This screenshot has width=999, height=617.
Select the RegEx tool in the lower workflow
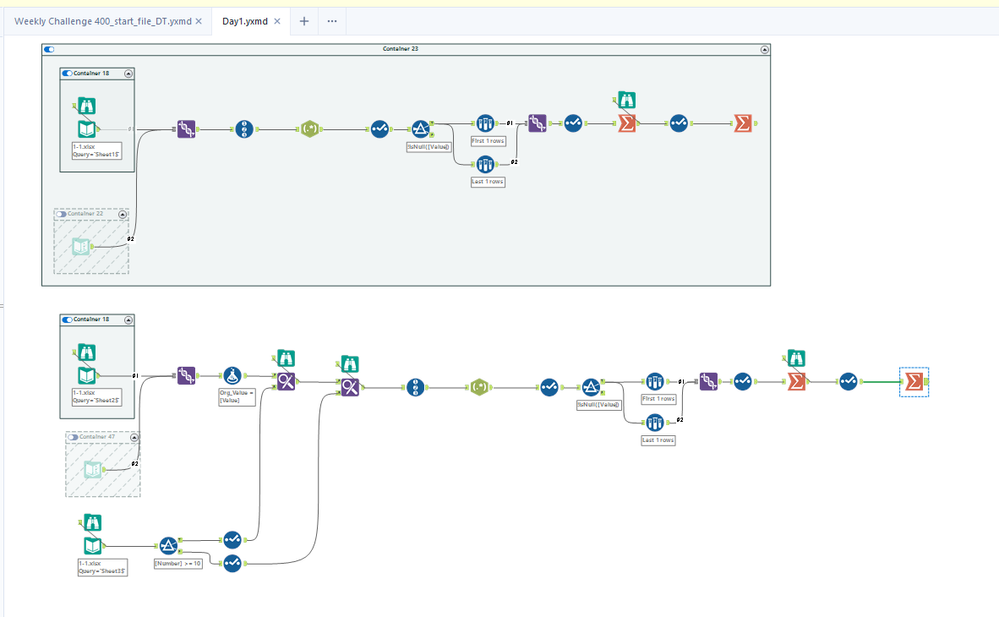479,387
